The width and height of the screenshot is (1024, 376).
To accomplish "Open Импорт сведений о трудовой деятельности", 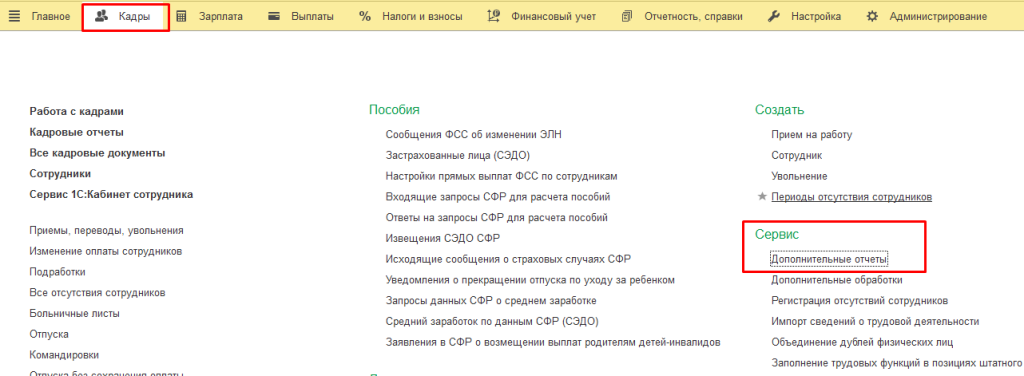I will coord(875,321).
